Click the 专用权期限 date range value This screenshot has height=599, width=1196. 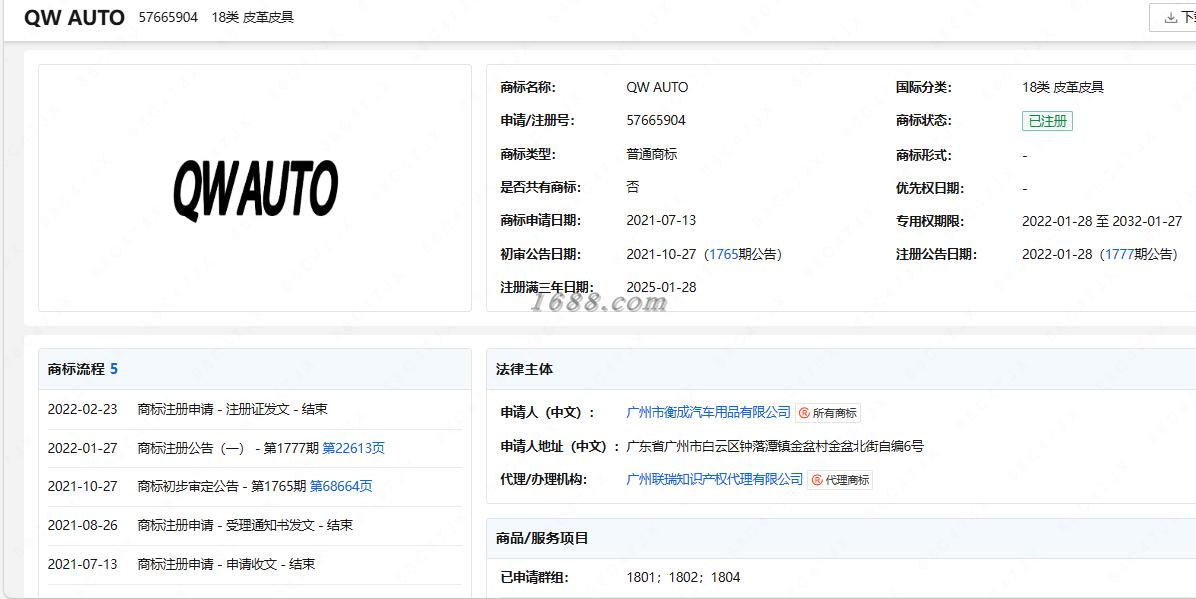pyautogui.click(x=1102, y=221)
